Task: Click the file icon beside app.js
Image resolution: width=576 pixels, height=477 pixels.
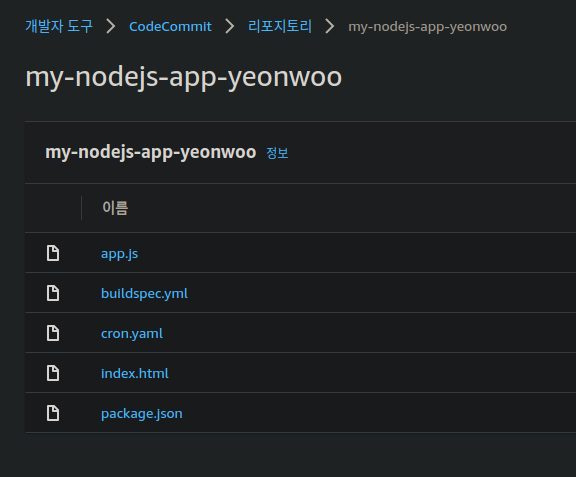Action: coord(53,253)
